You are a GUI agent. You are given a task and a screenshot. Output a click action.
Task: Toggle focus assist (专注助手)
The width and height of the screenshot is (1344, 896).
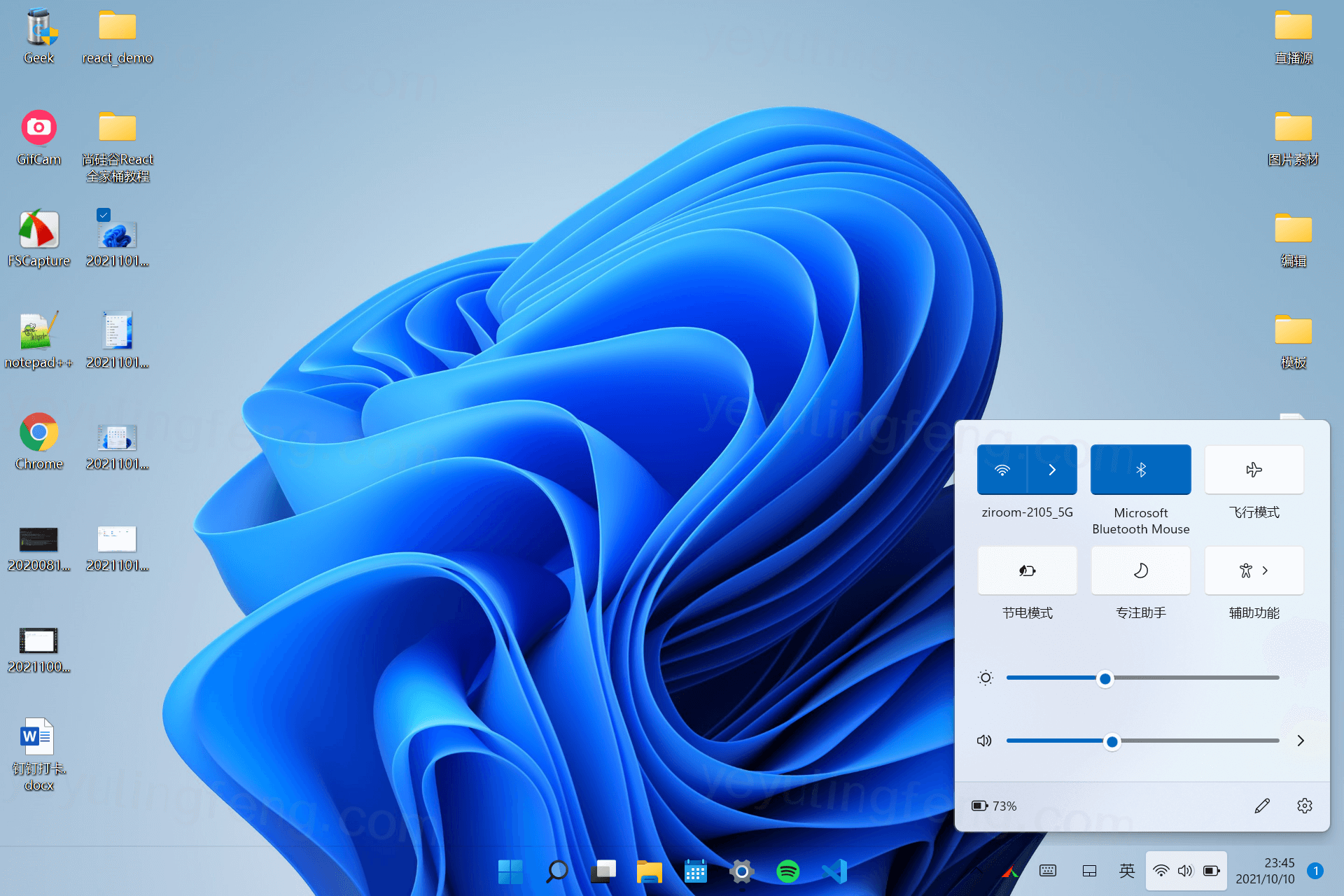(1140, 570)
